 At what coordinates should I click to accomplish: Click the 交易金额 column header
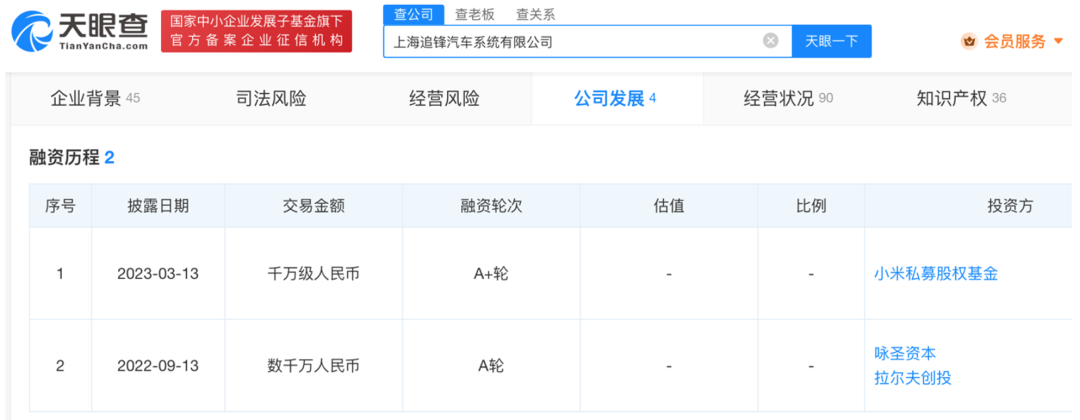(x=313, y=206)
